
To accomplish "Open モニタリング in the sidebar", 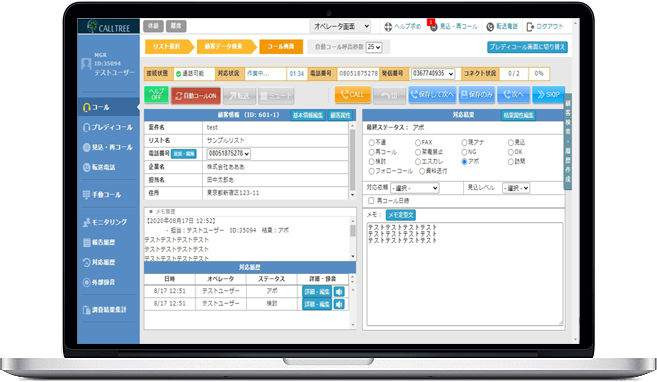I will click(105, 222).
